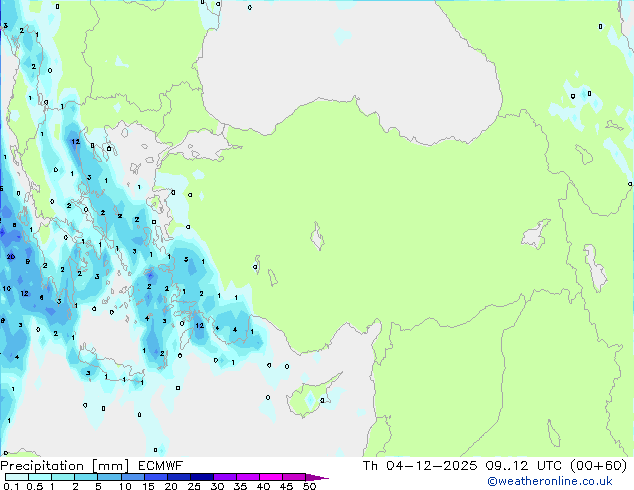Click the date 'Th 04-12-2025' text

click(420, 466)
